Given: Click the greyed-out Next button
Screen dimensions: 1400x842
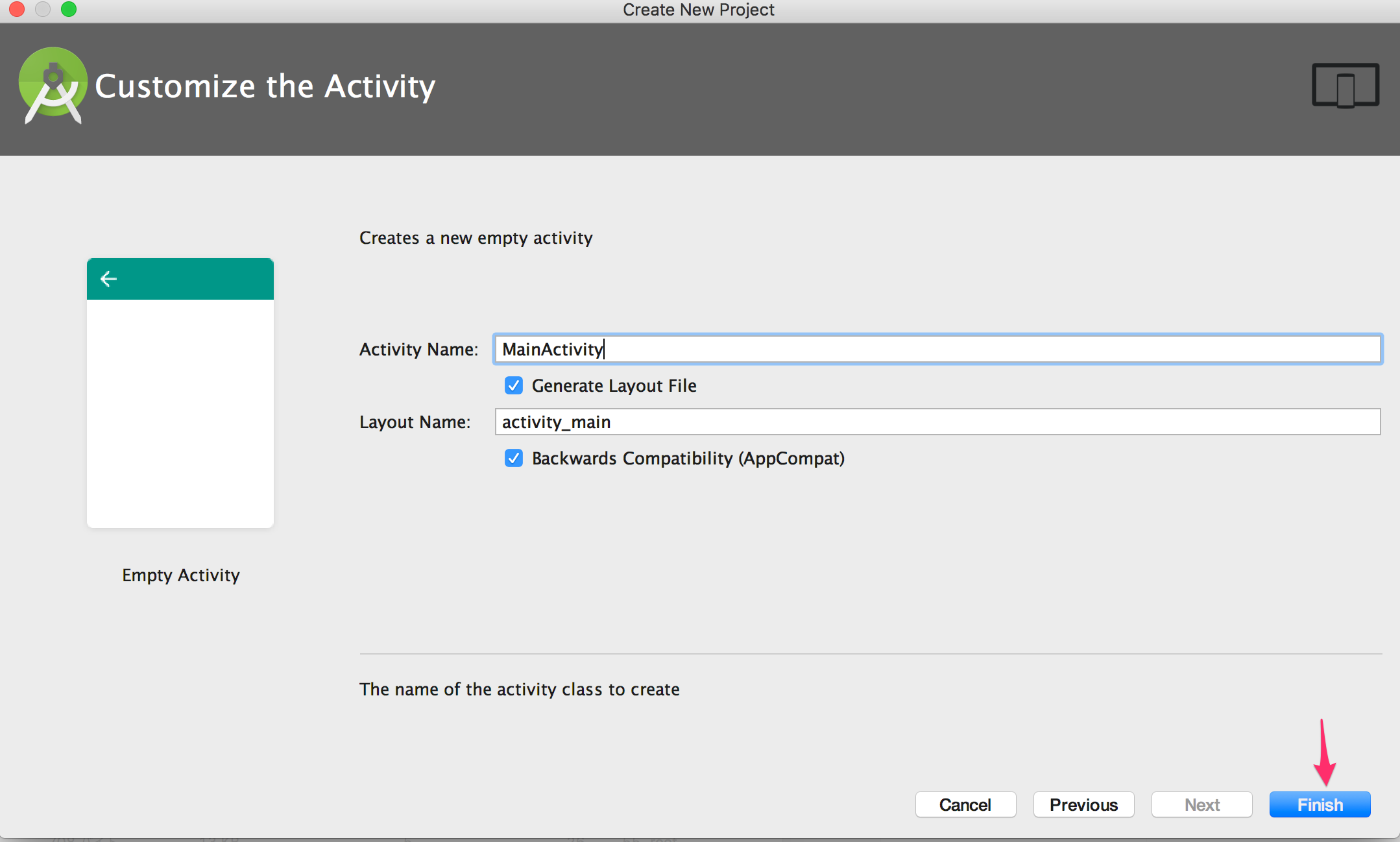Looking at the screenshot, I should tap(1201, 805).
